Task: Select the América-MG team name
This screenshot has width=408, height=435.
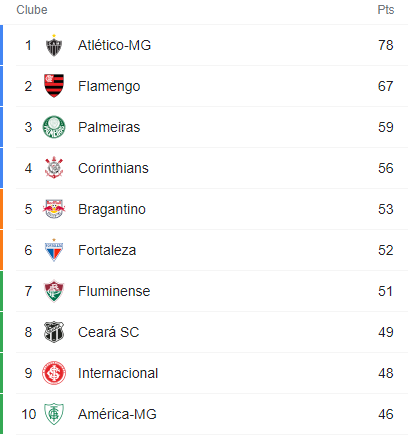Action: click(117, 414)
